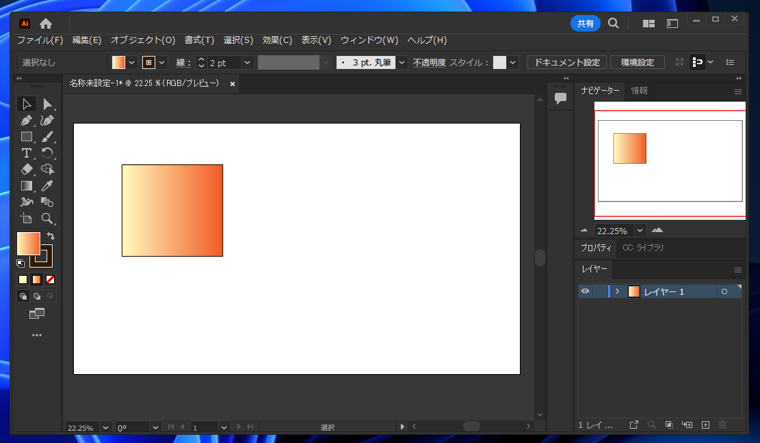Select the Curvature tool

click(47, 120)
